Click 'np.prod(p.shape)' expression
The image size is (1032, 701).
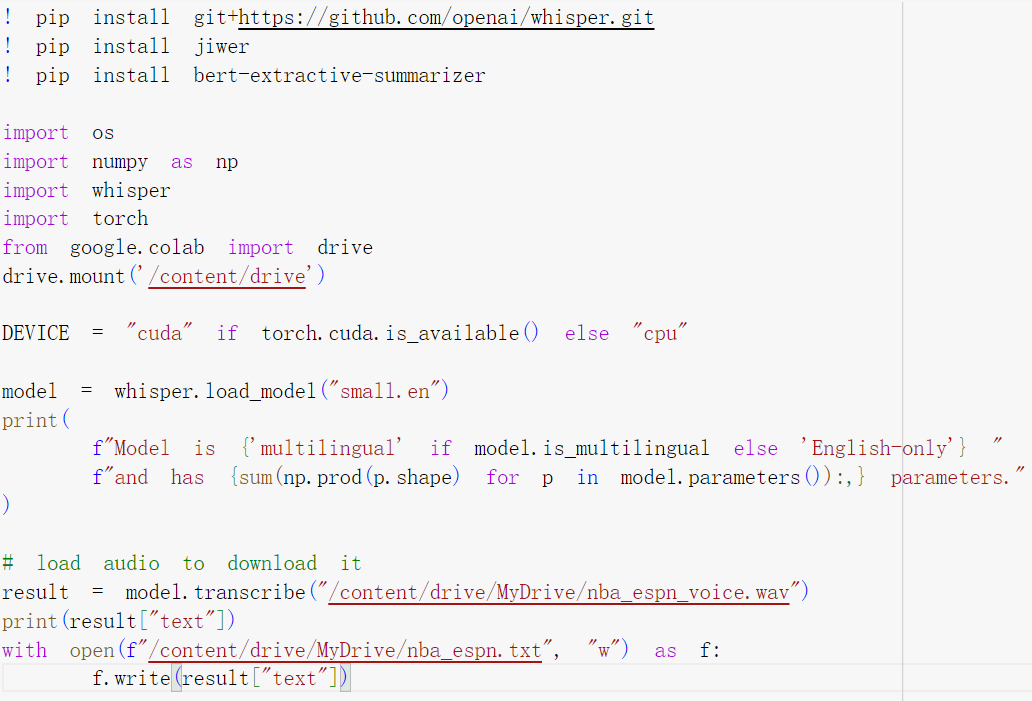(372, 477)
